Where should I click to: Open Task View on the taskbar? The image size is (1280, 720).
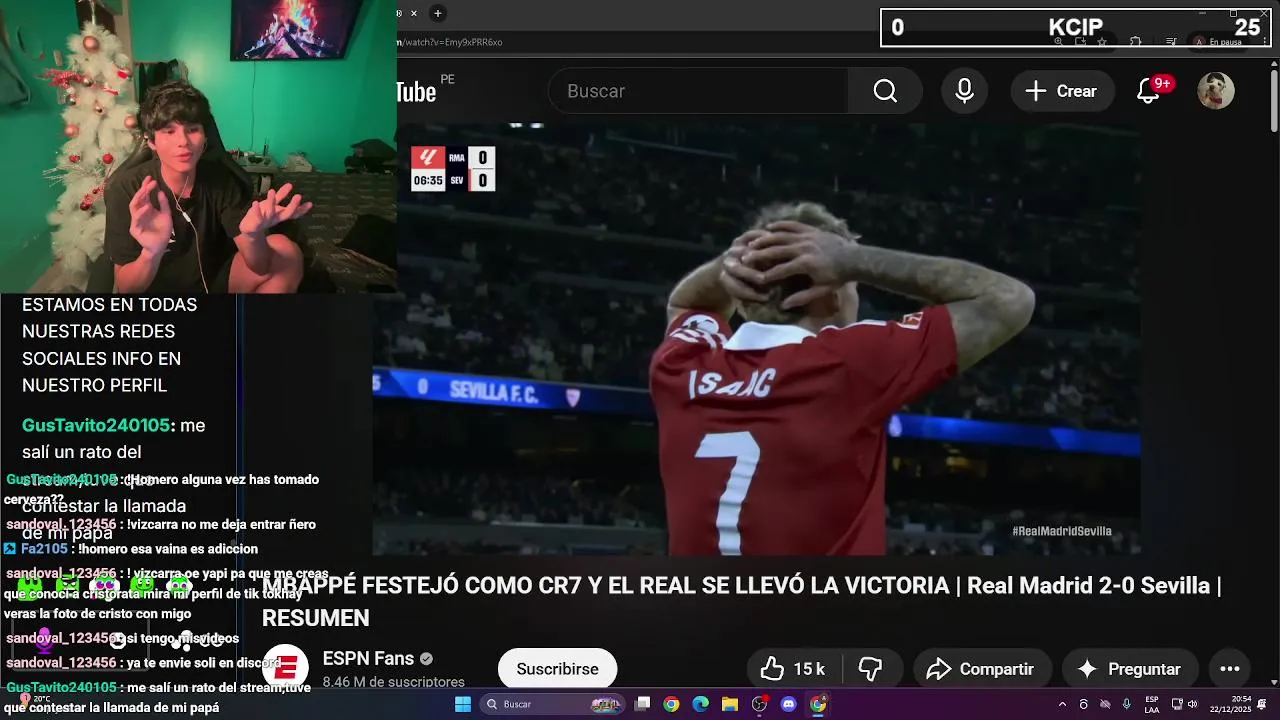(643, 704)
